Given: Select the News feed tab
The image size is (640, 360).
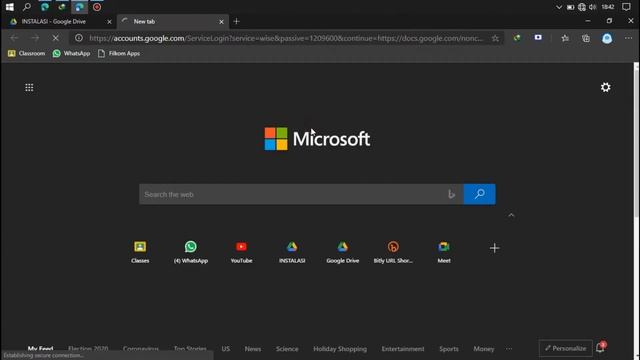Looking at the screenshot, I should [x=253, y=349].
